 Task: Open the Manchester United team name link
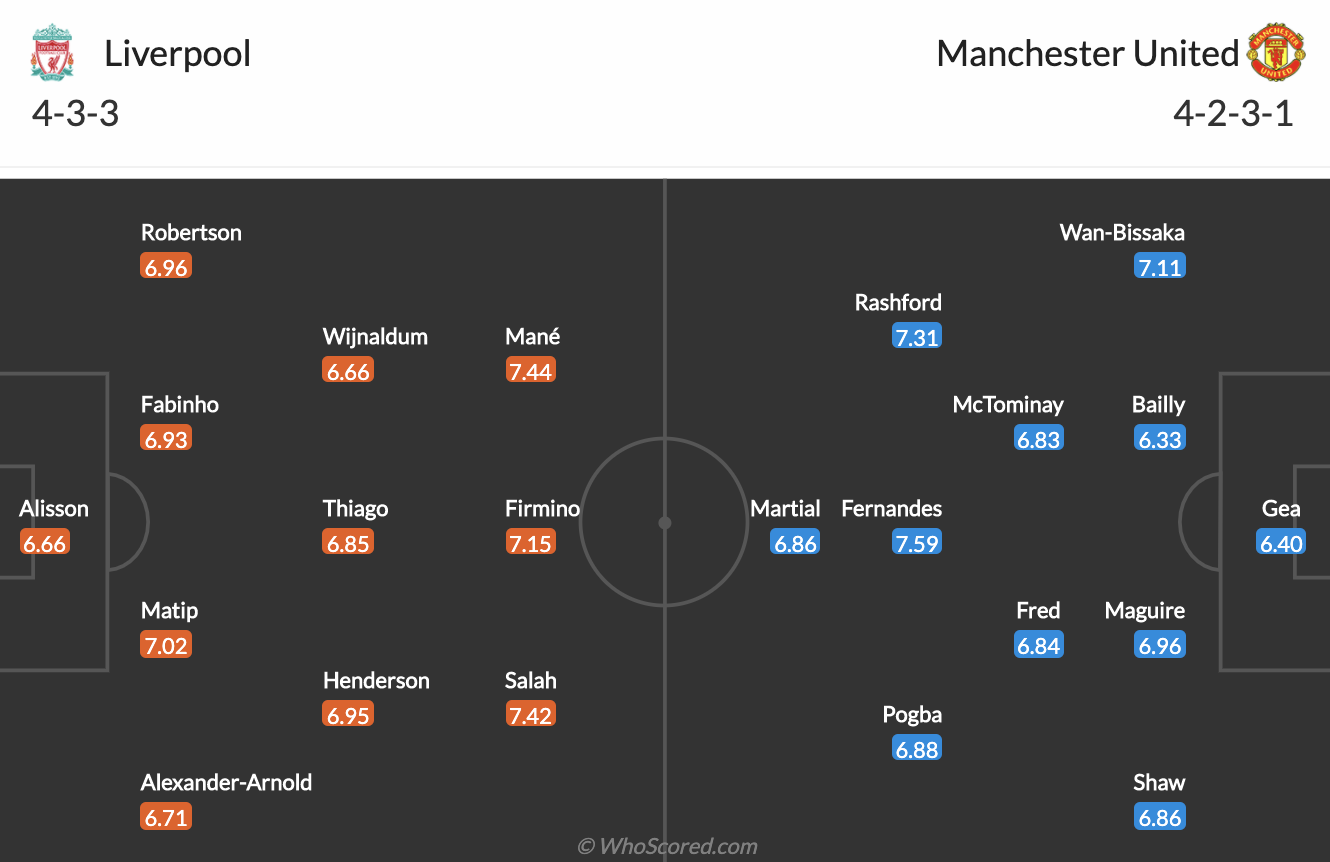click(x=1087, y=53)
